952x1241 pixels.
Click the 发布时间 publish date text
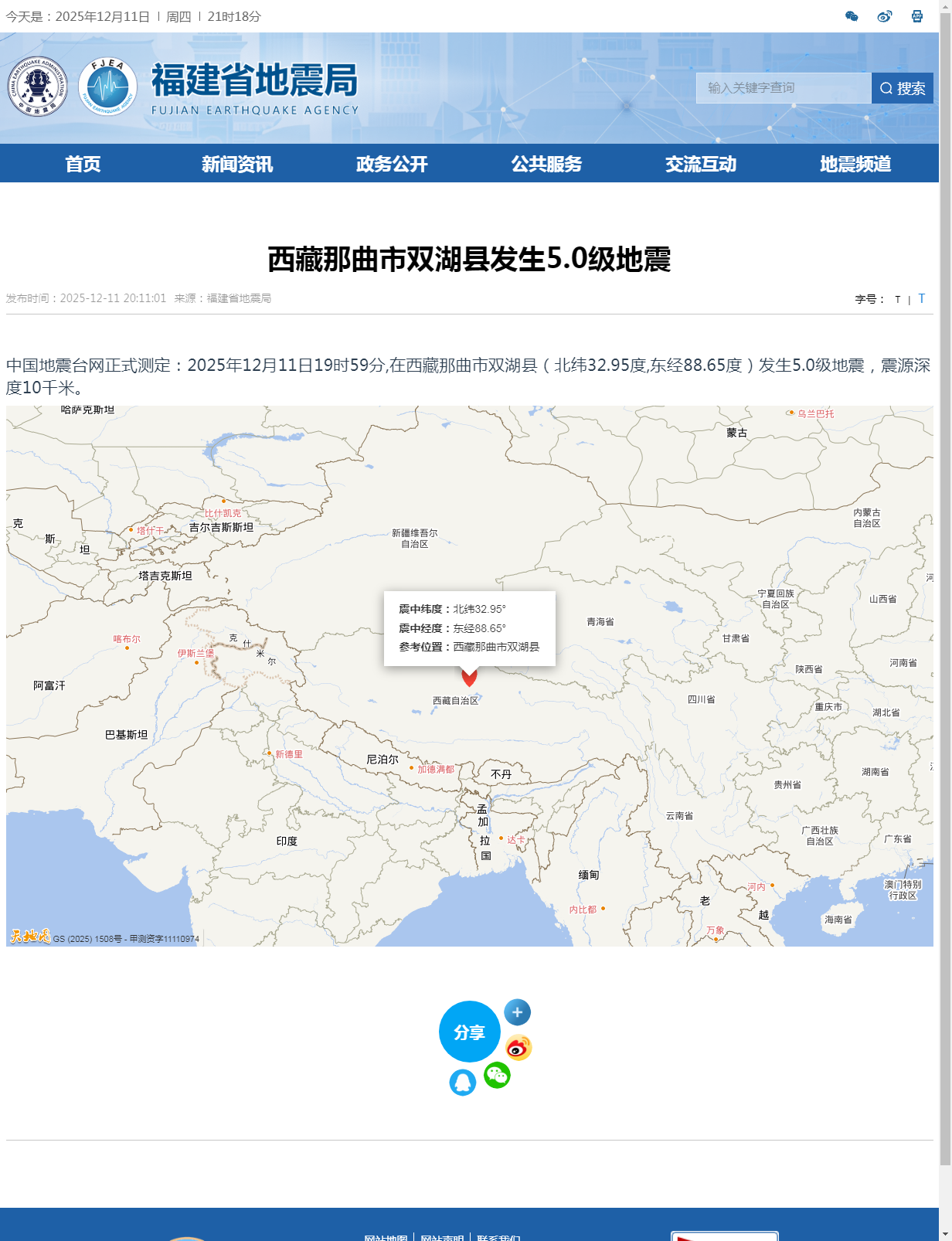coord(86,298)
